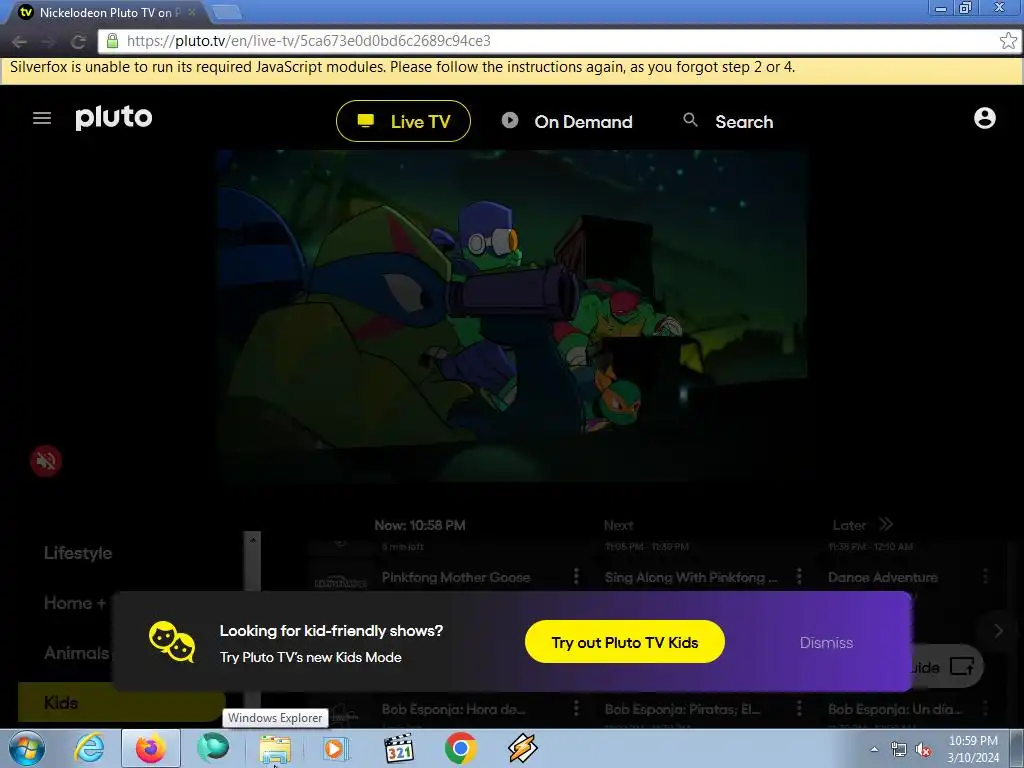Open Winamp from the taskbar

click(x=522, y=748)
